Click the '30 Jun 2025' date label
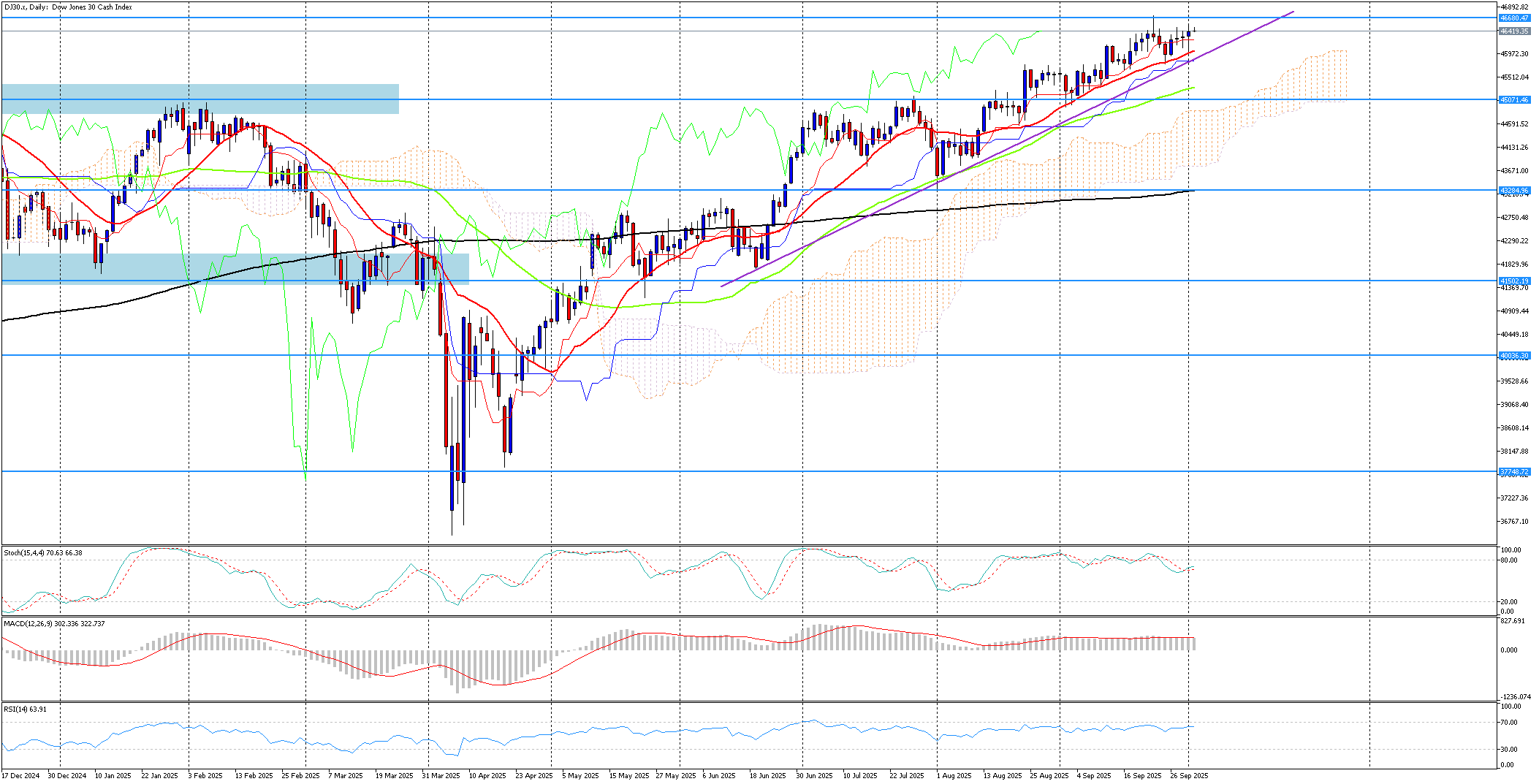 click(x=814, y=776)
